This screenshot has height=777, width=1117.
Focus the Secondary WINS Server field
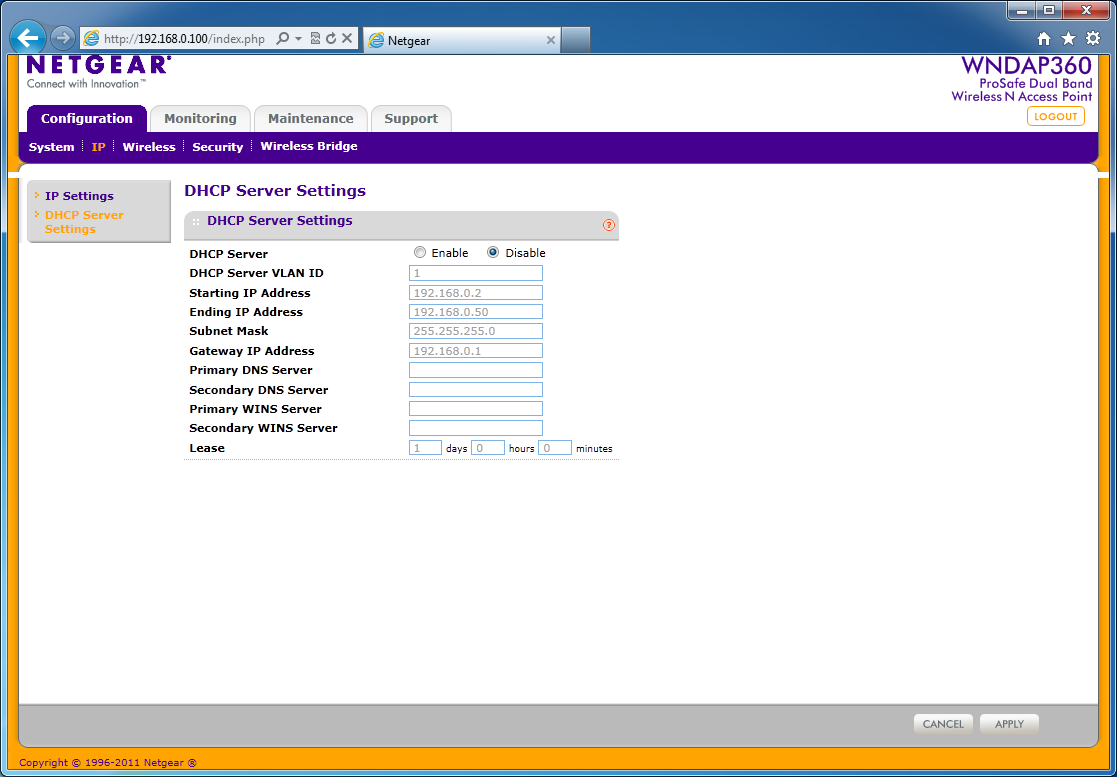point(476,428)
